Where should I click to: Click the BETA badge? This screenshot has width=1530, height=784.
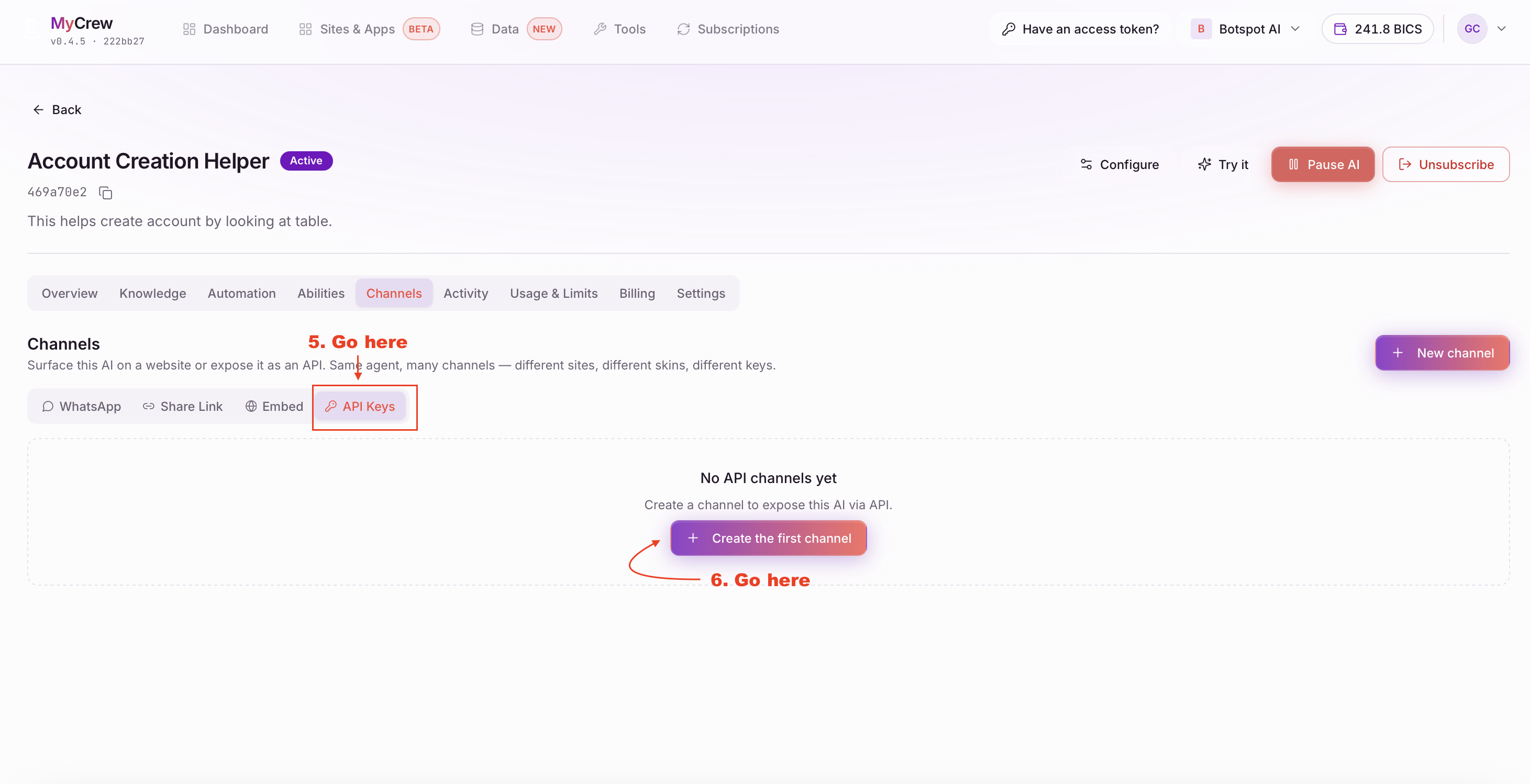421,29
